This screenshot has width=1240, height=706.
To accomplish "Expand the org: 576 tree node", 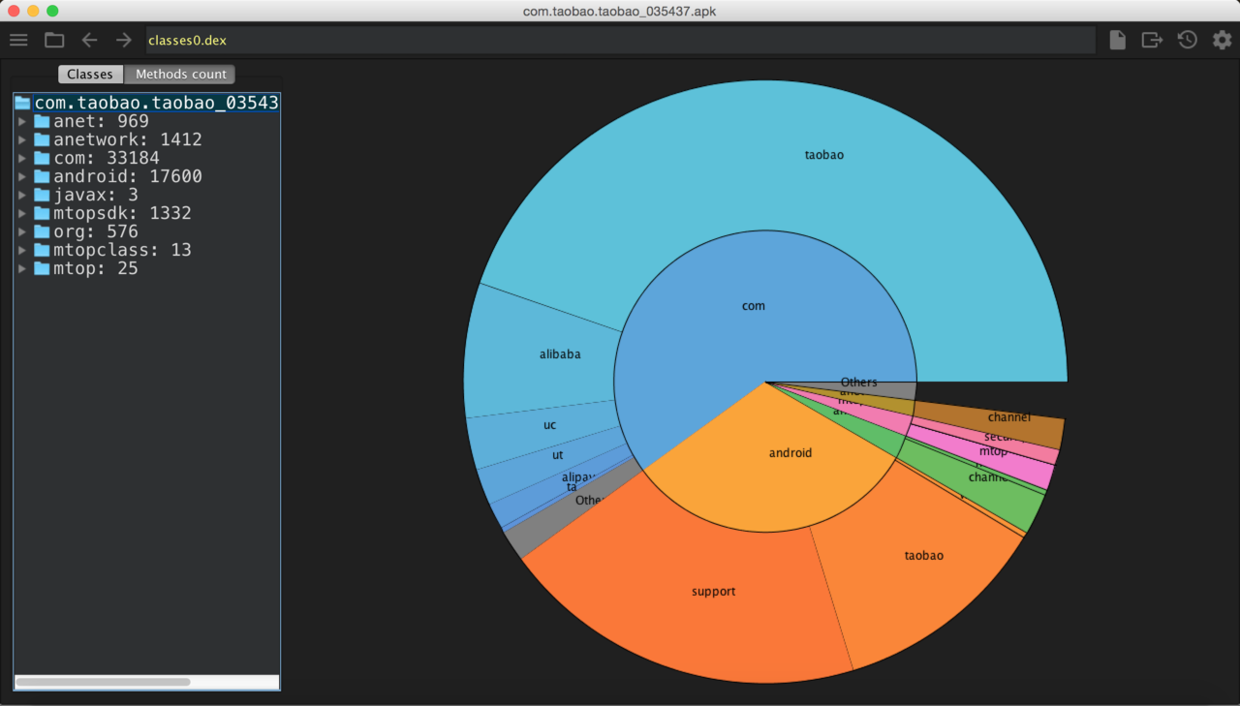I will point(22,232).
